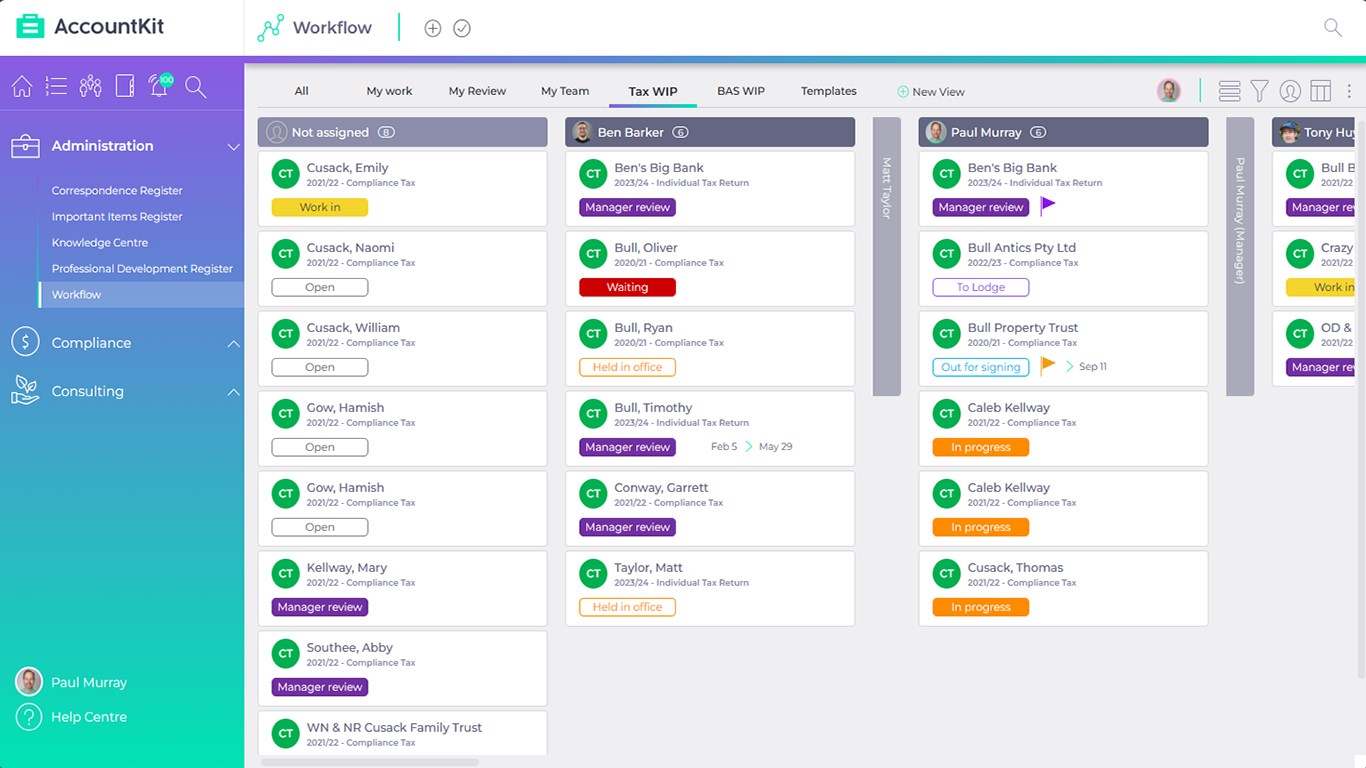Open the Open status on Cusack, Naomi
The image size is (1366, 768).
(320, 287)
